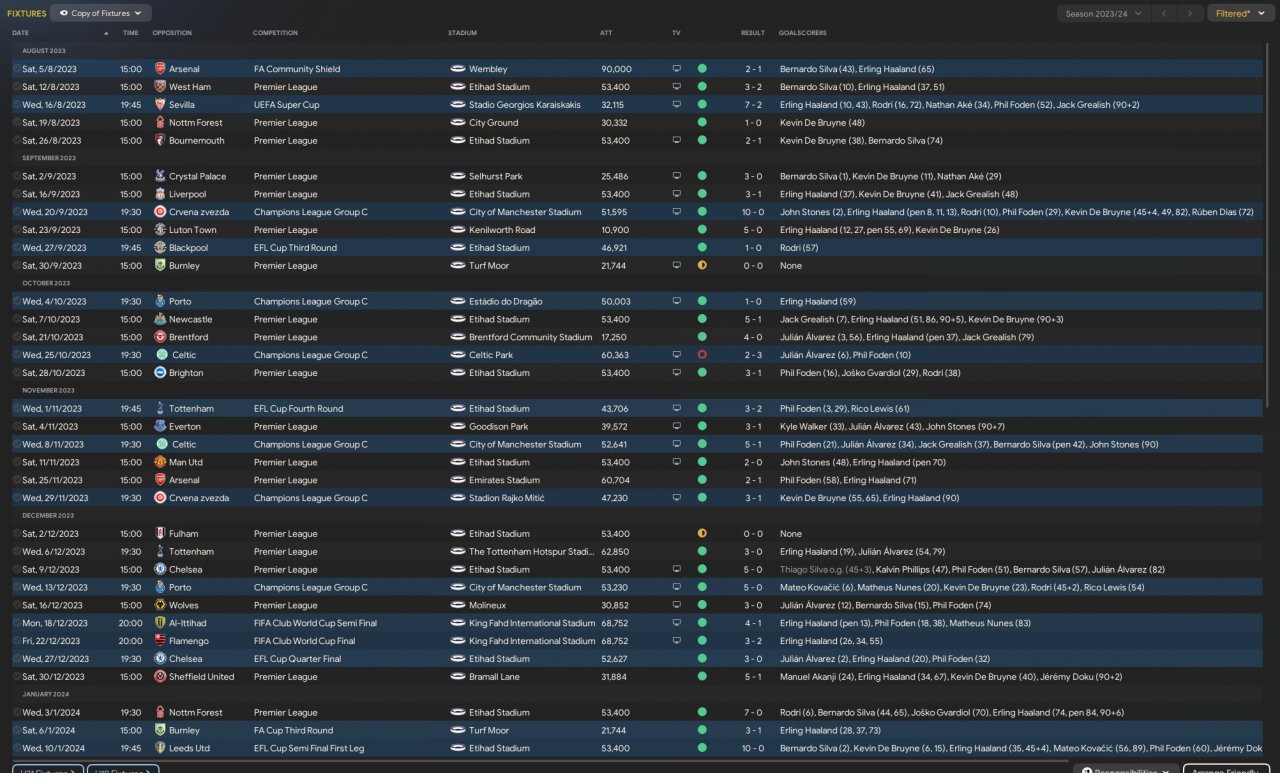Click the Fulham club crest
This screenshot has height=773, width=1280.
pyautogui.click(x=160, y=534)
